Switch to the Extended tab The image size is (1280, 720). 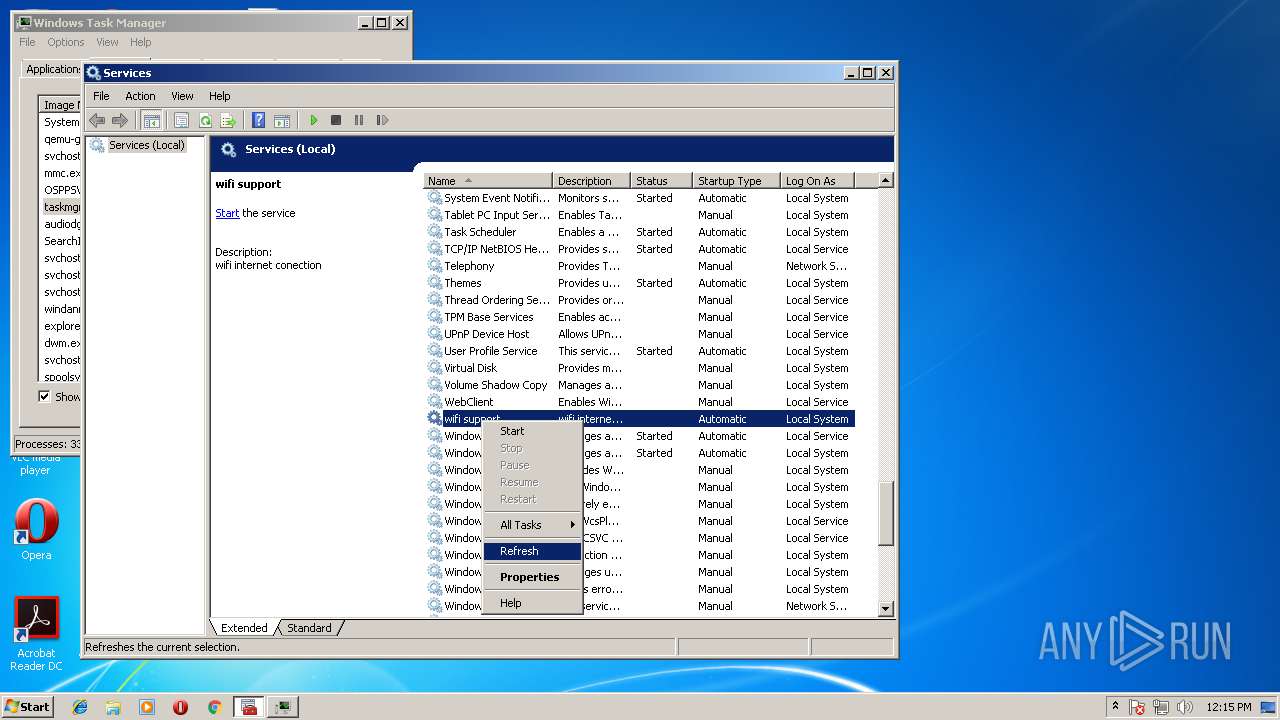point(244,628)
